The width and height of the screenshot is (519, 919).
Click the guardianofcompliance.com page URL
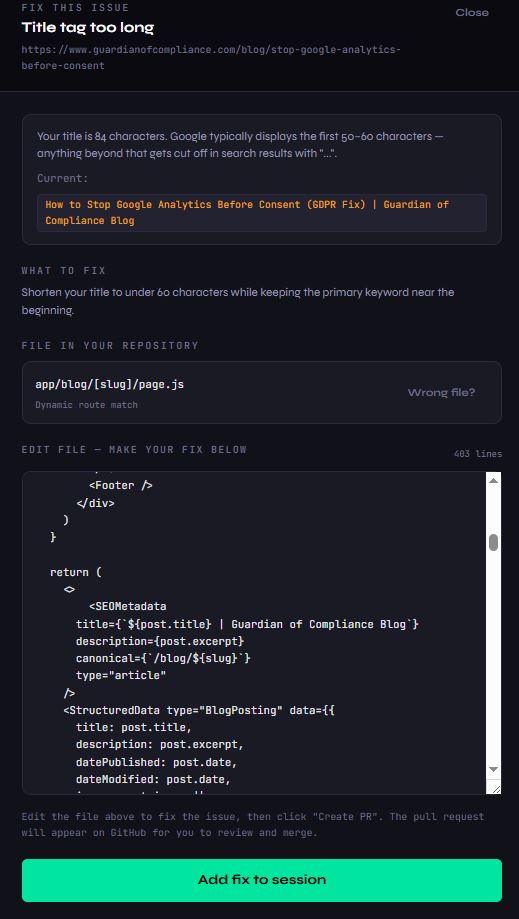(211, 57)
